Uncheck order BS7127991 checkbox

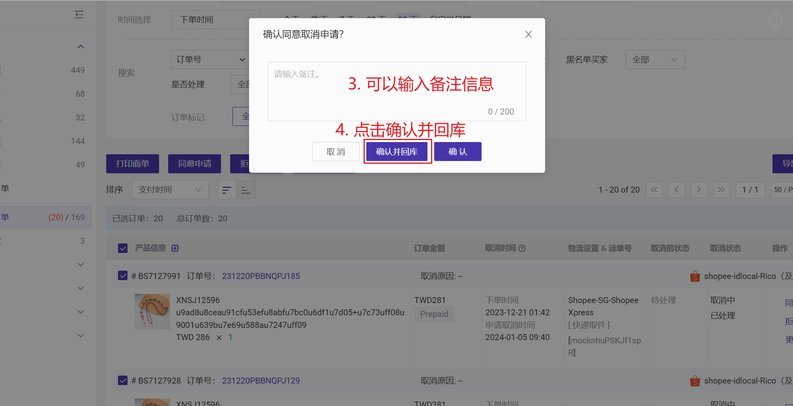tap(122, 276)
